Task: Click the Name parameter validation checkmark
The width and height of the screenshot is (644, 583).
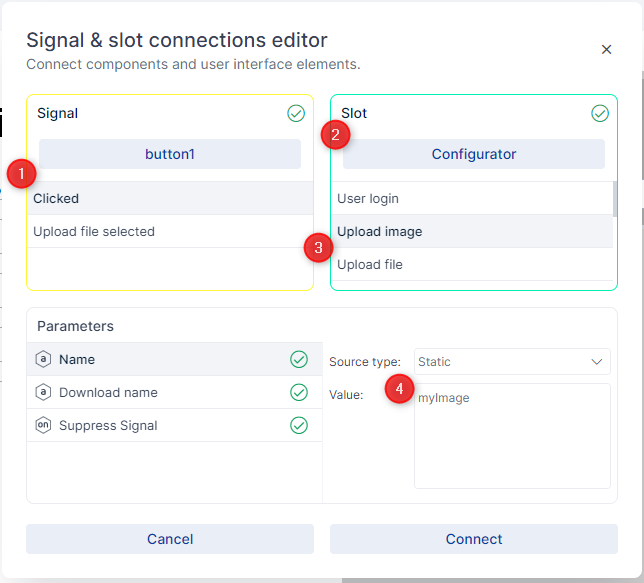Action: click(x=299, y=359)
